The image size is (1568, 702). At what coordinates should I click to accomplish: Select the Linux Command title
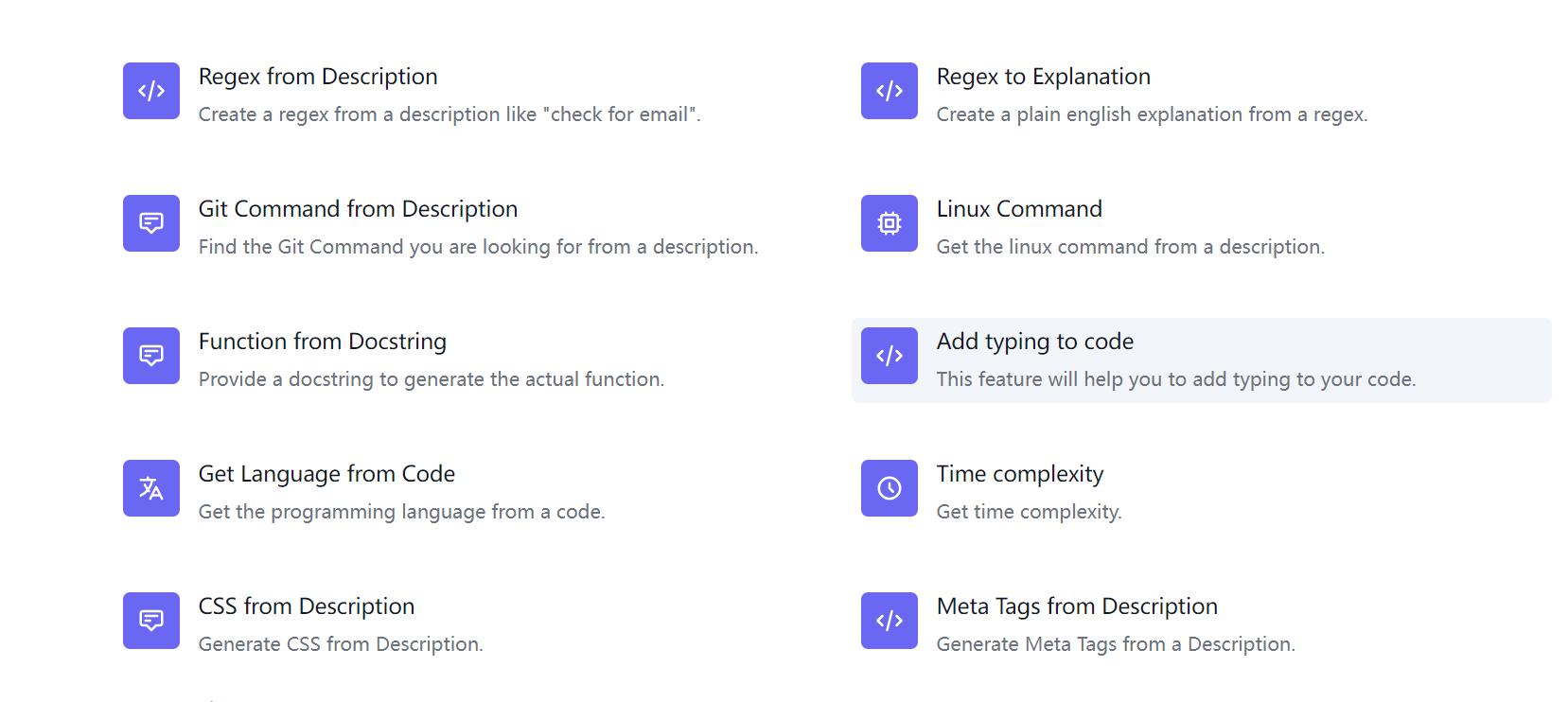[1019, 209]
